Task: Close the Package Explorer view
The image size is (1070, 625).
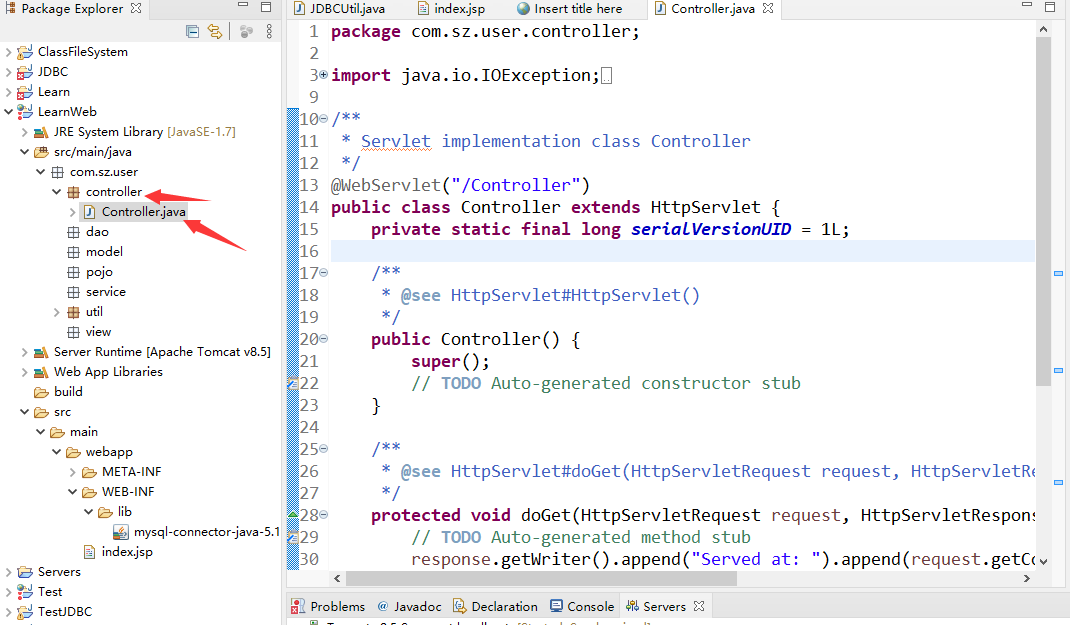Action: coord(136,8)
